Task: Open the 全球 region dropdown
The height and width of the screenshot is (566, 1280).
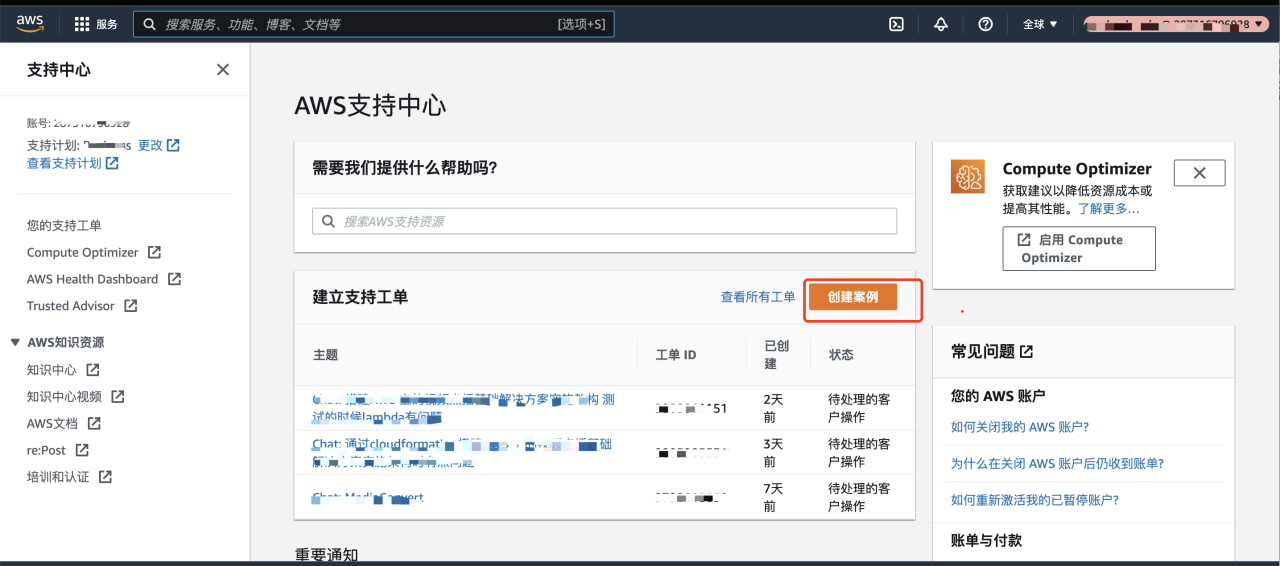Action: click(1040, 24)
